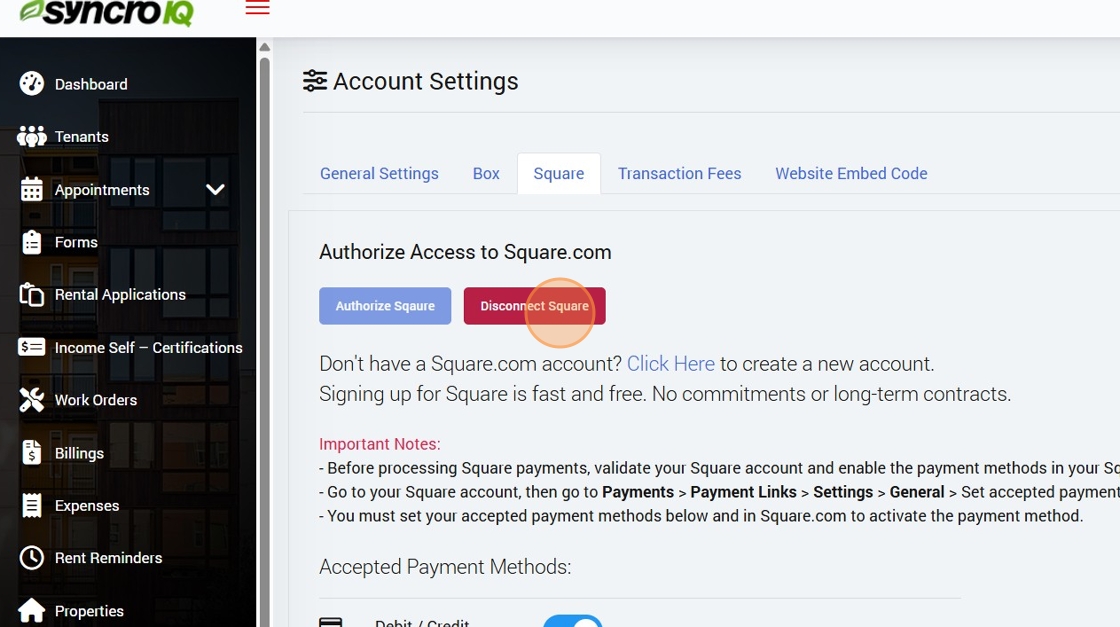Click the Billings invoice icon
The image size is (1120, 627).
click(x=31, y=453)
